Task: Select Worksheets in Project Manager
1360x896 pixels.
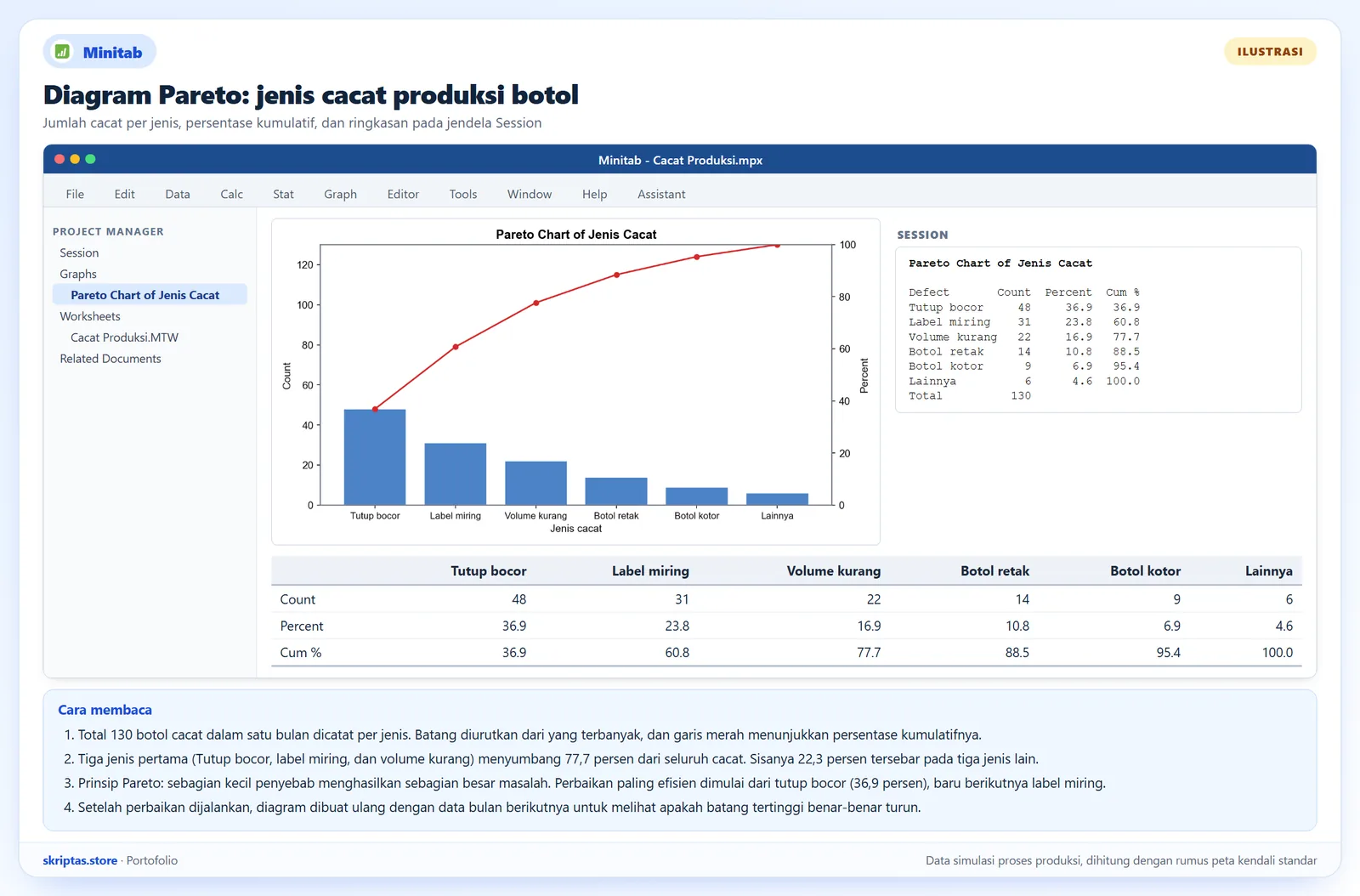Action: 90,316
